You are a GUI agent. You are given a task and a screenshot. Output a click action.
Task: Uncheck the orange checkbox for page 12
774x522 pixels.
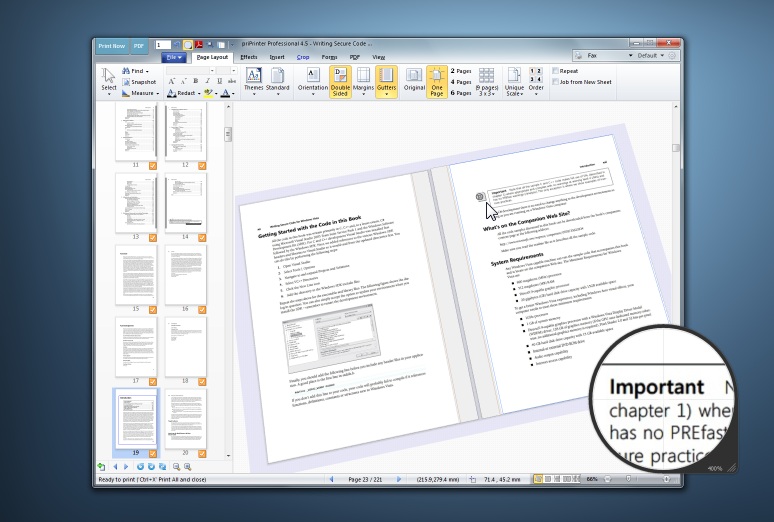[202, 166]
